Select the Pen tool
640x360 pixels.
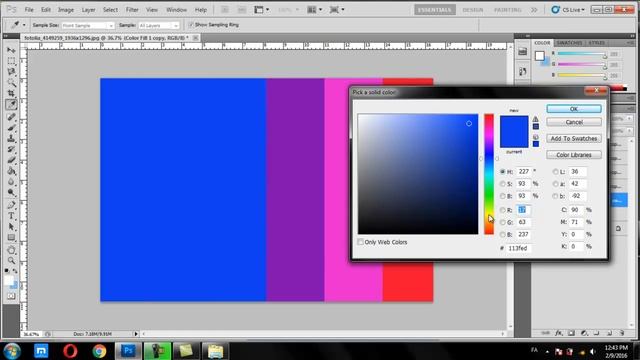[x=11, y=205]
